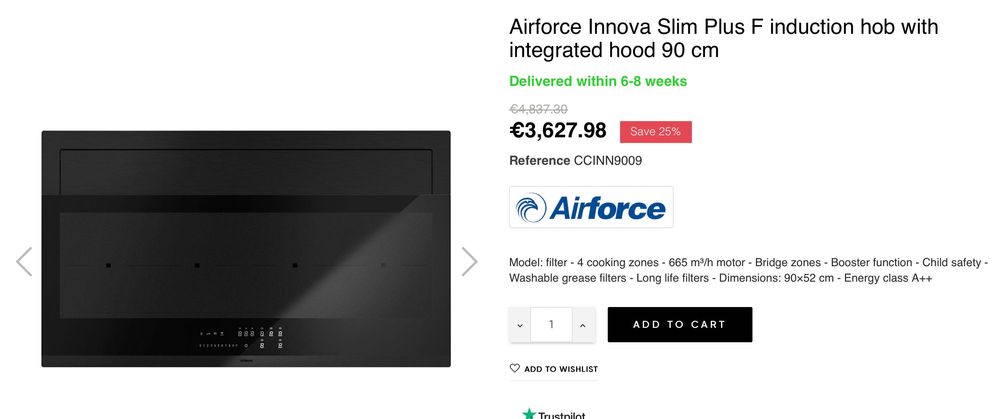This screenshot has height=419, width=1000.
Task: Click the crossed-out original price
Action: [x=538, y=109]
